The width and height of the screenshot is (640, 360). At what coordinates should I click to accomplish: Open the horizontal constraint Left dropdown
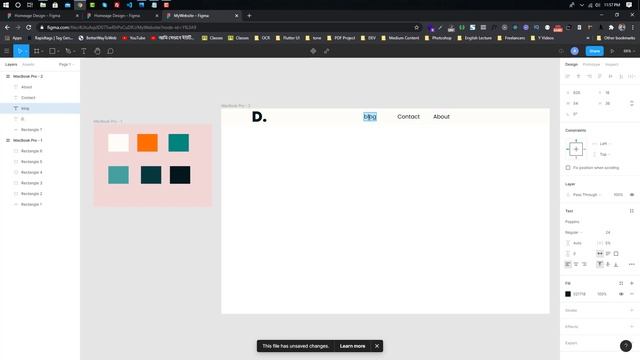pos(605,144)
